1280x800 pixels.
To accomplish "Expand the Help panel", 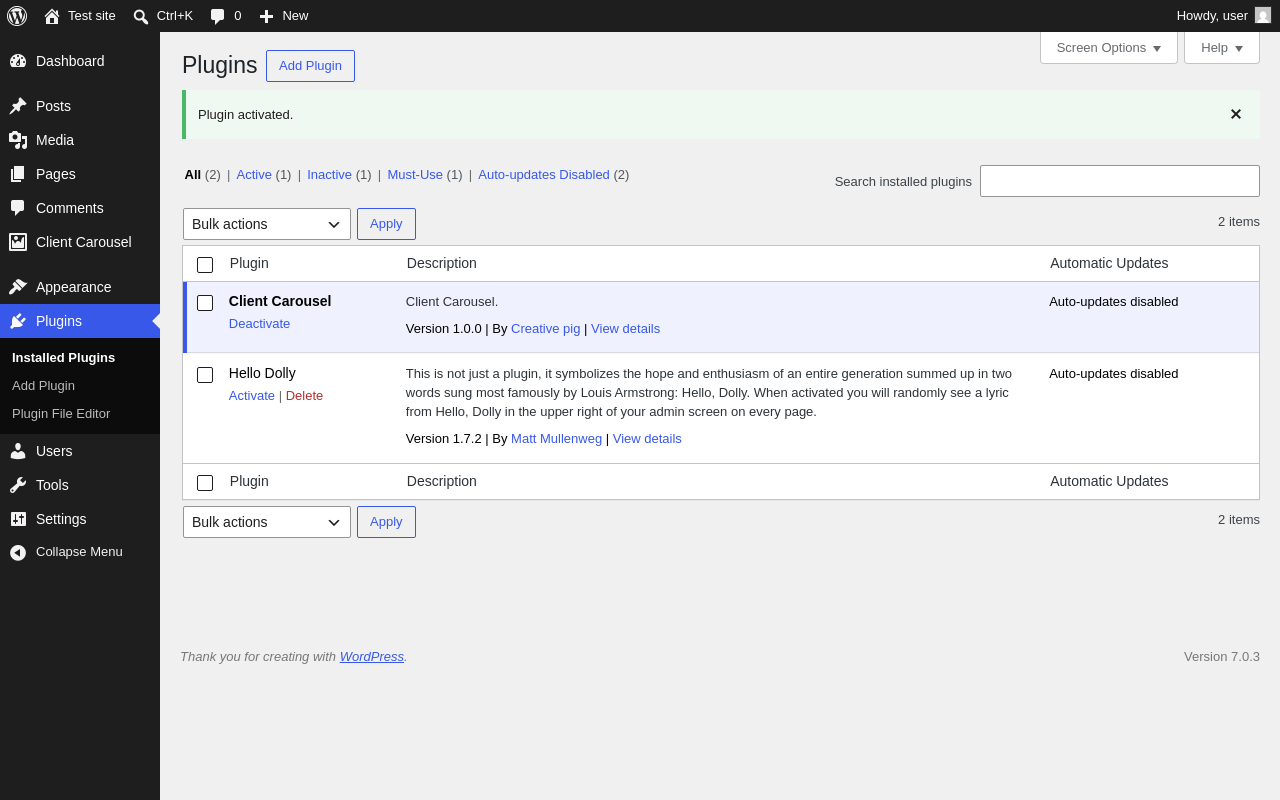I will (1222, 47).
